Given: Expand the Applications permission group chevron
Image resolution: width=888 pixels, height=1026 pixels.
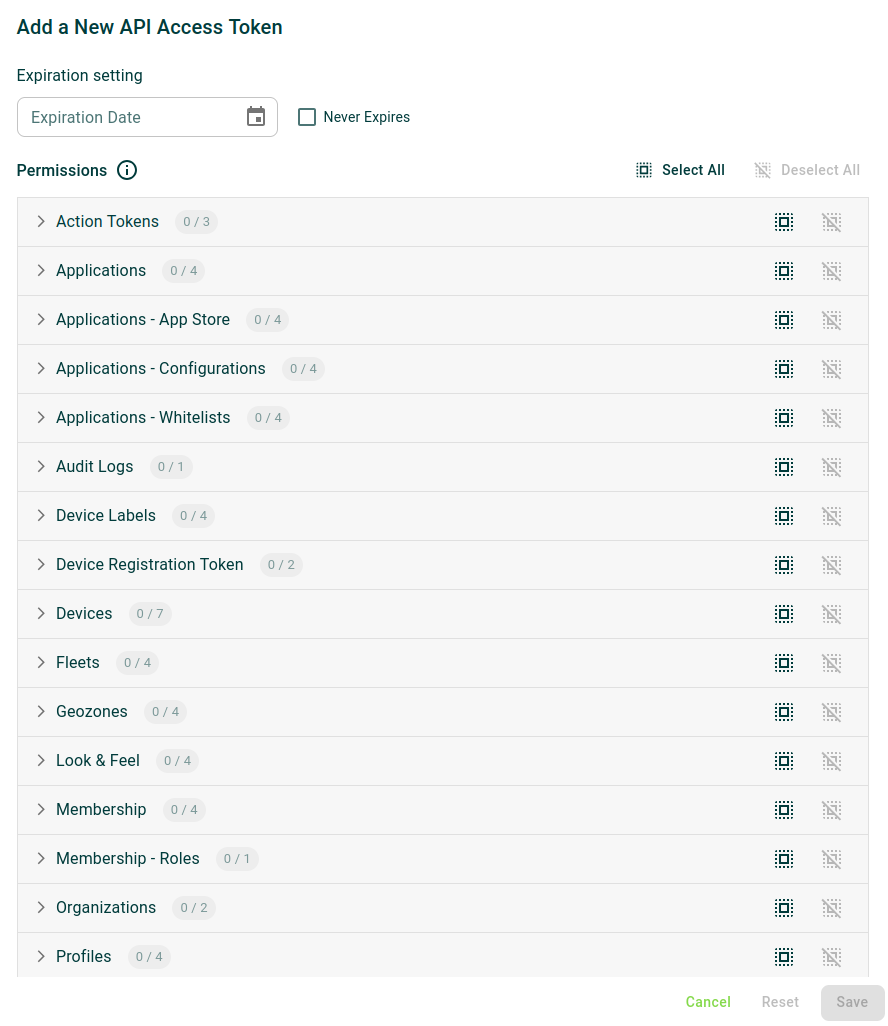Looking at the screenshot, I should click(41, 270).
